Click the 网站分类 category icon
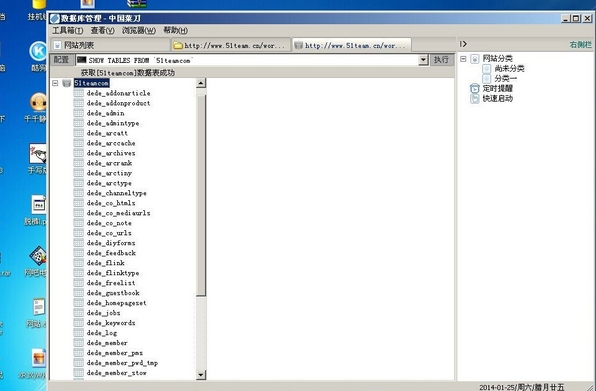 point(475,59)
